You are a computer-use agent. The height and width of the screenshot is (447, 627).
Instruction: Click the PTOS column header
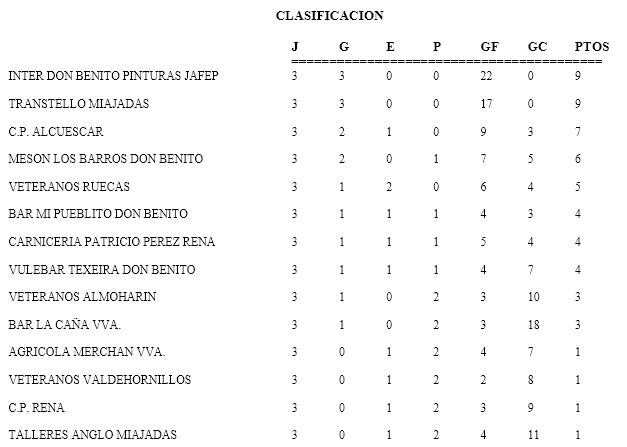[591, 47]
